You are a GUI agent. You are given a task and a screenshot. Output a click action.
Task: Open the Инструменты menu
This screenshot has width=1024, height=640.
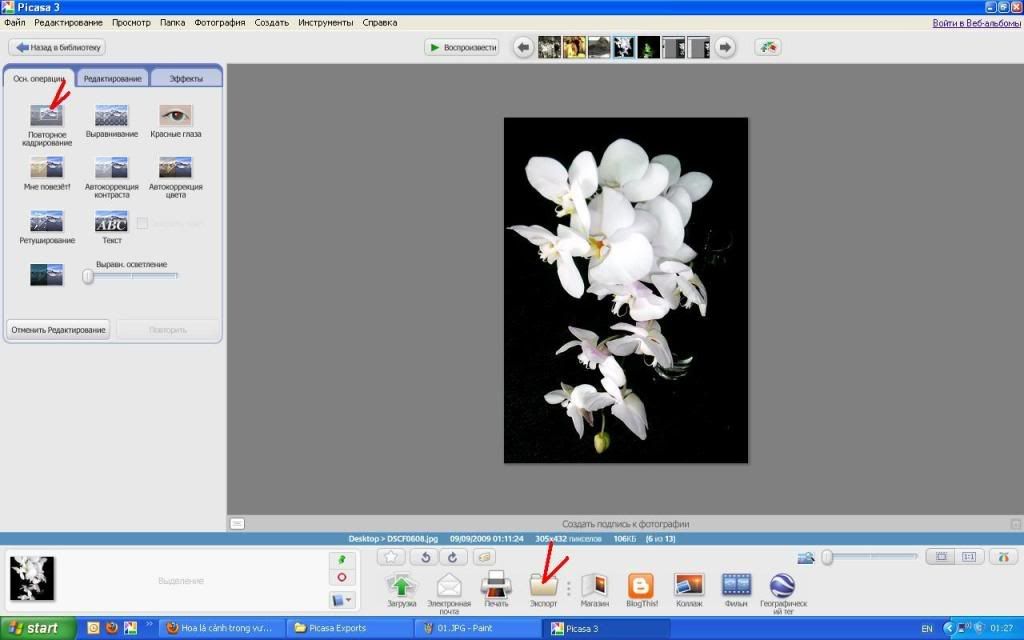325,22
